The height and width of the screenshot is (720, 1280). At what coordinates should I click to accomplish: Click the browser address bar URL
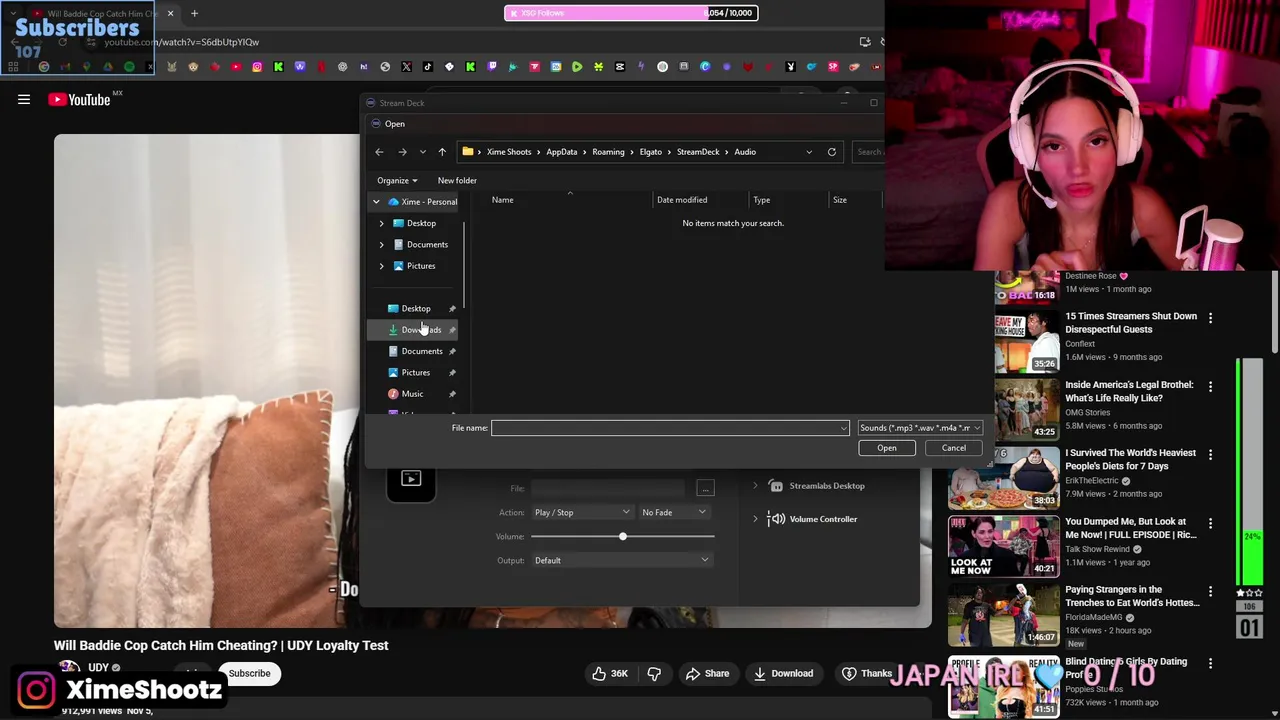tap(182, 42)
